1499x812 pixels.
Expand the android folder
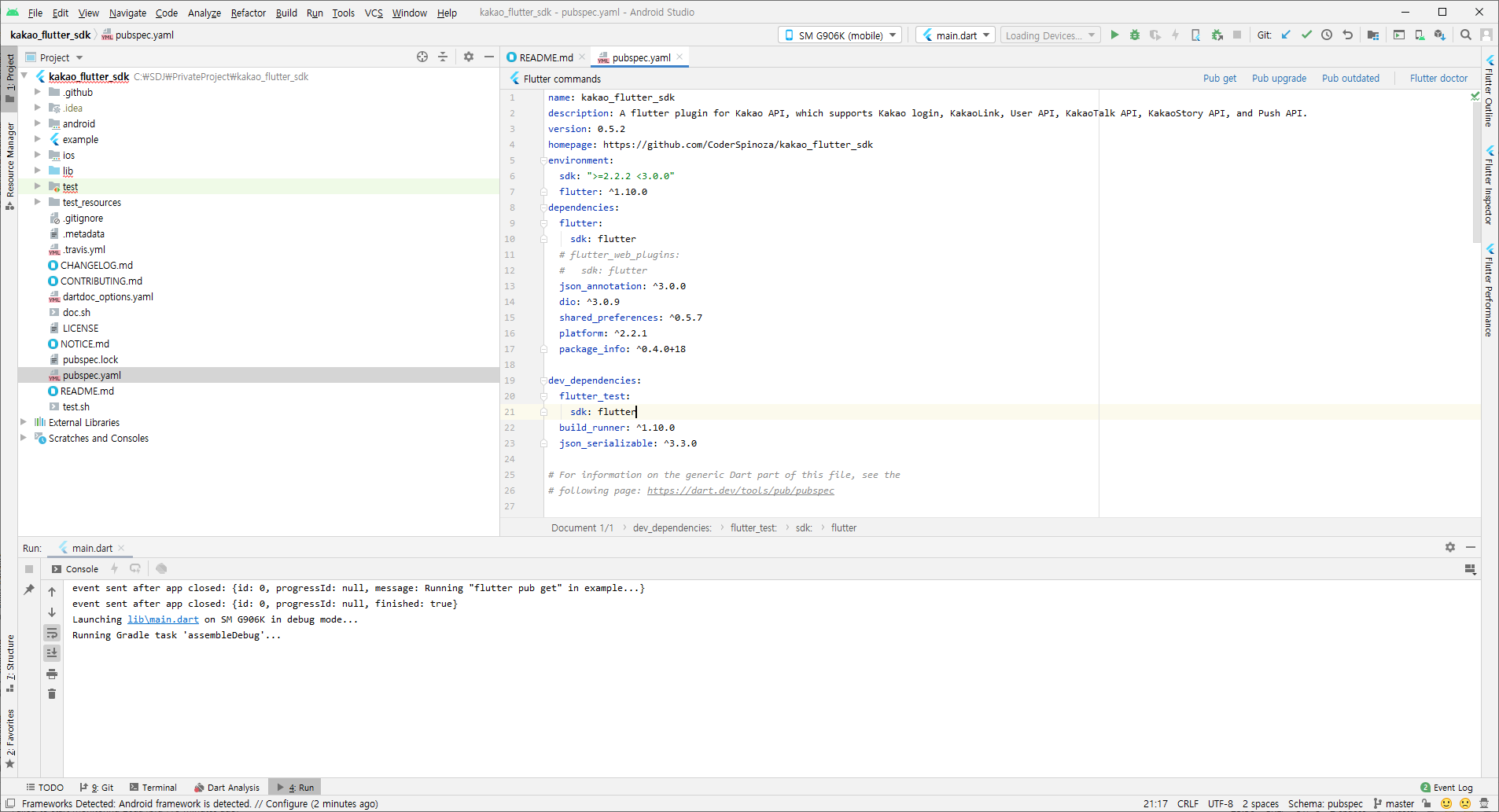click(37, 123)
